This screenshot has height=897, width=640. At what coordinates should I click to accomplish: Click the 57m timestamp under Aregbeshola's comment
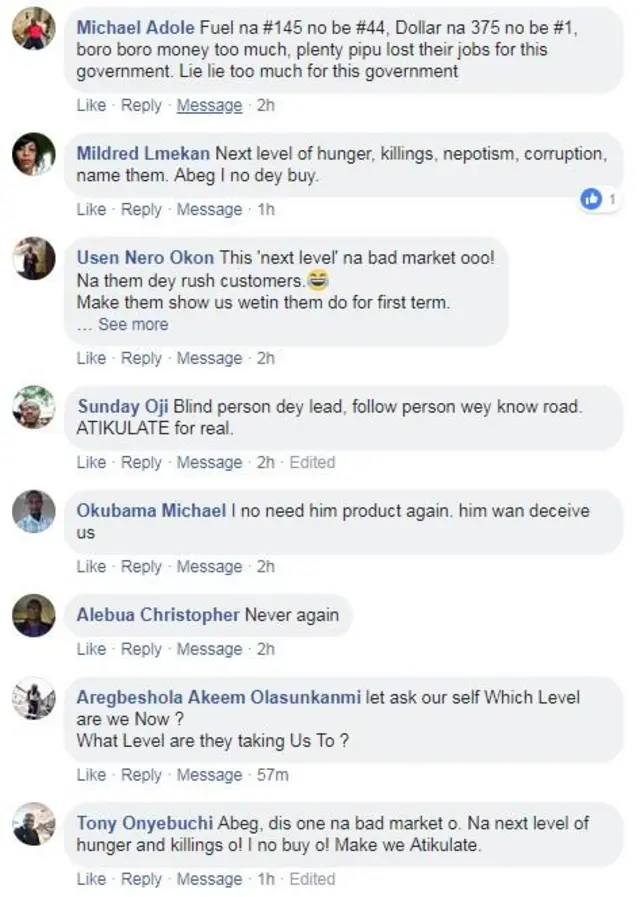(x=272, y=774)
